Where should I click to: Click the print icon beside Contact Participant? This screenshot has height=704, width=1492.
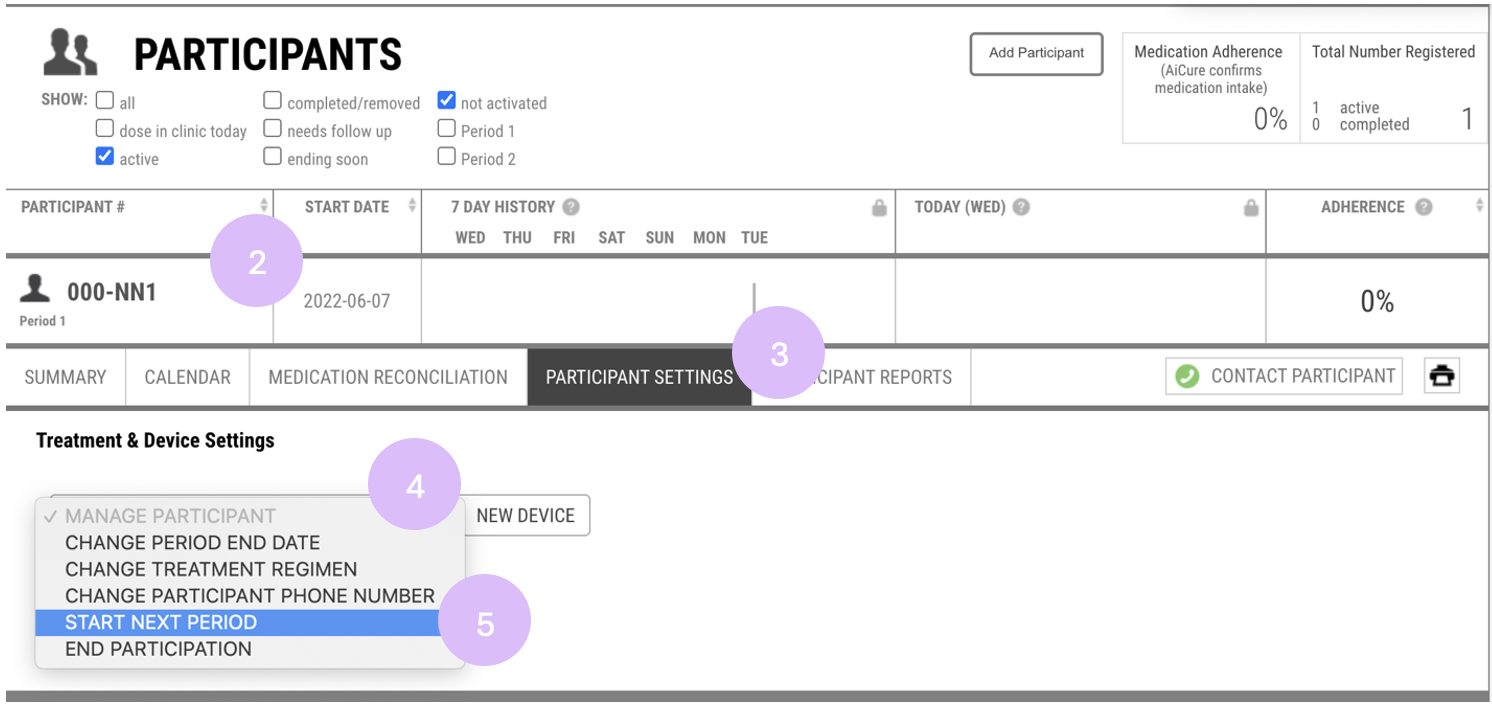[x=1442, y=376]
